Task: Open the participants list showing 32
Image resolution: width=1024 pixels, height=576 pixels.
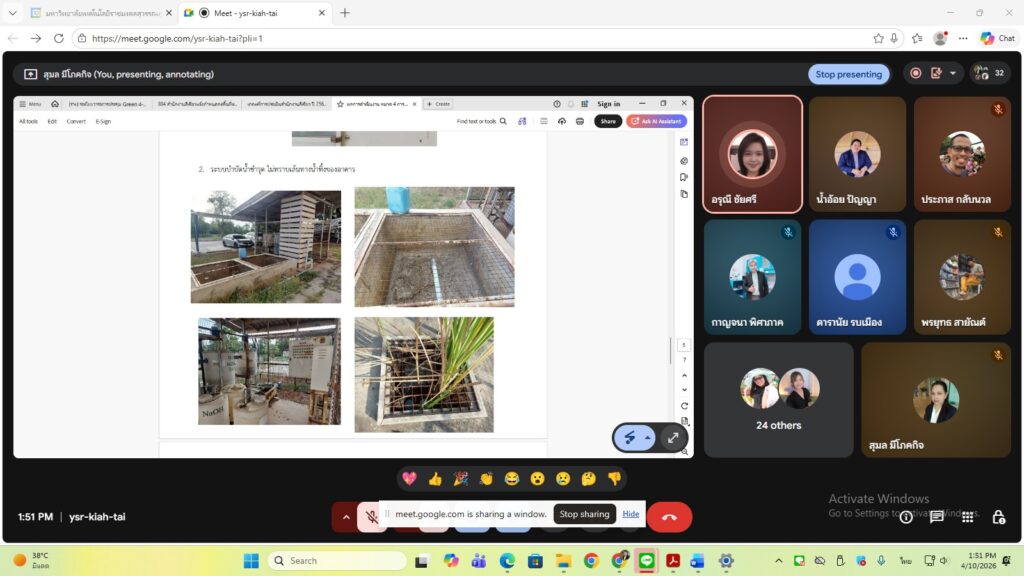Action: click(988, 73)
